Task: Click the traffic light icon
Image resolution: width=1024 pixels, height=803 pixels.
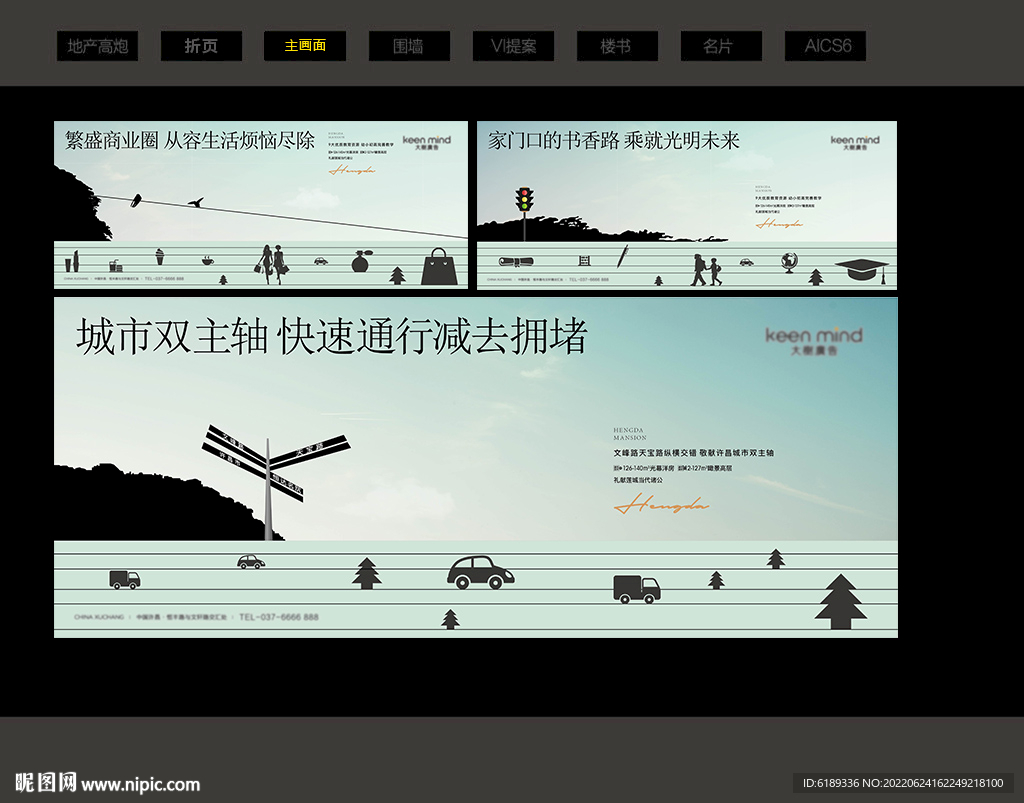Action: [x=524, y=200]
